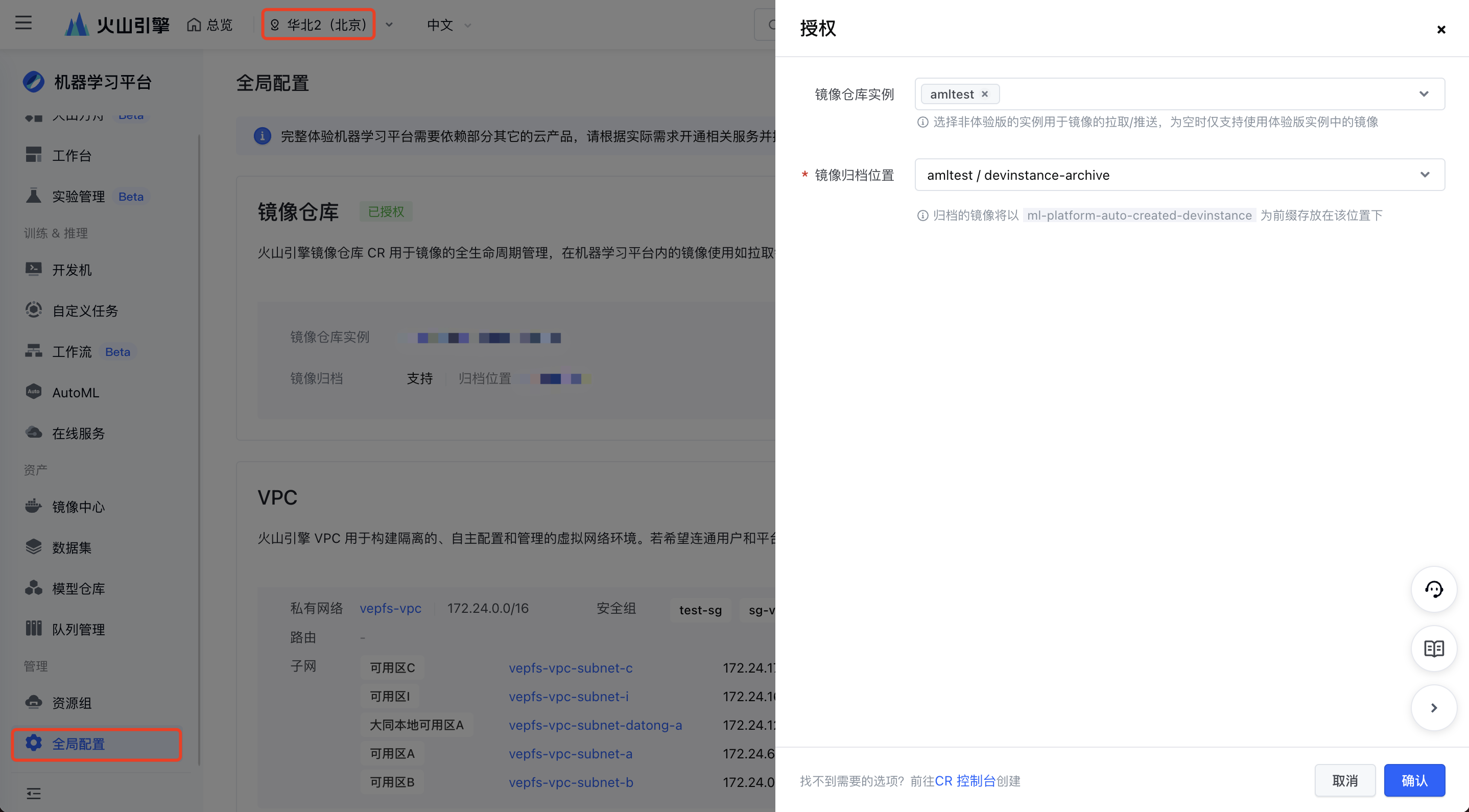1469x812 pixels.
Task: Collapse the sidebar with bottom toggle icon
Action: [34, 793]
